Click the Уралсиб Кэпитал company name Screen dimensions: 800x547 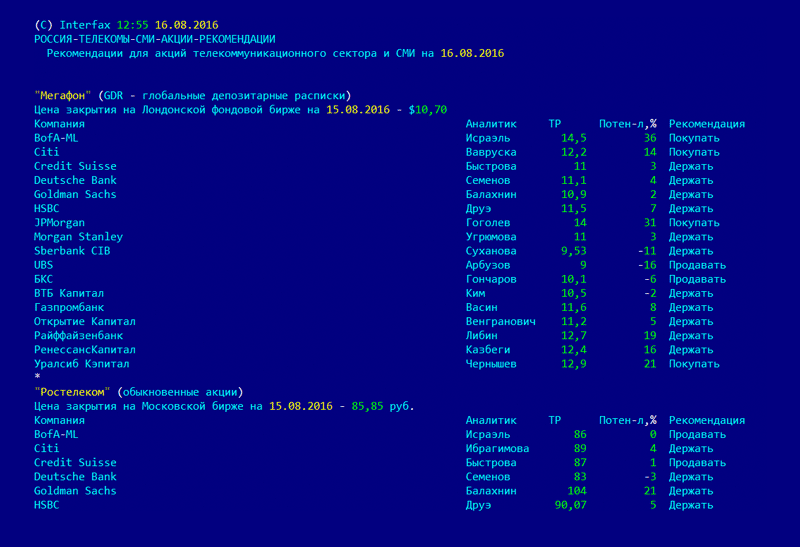coord(82,364)
